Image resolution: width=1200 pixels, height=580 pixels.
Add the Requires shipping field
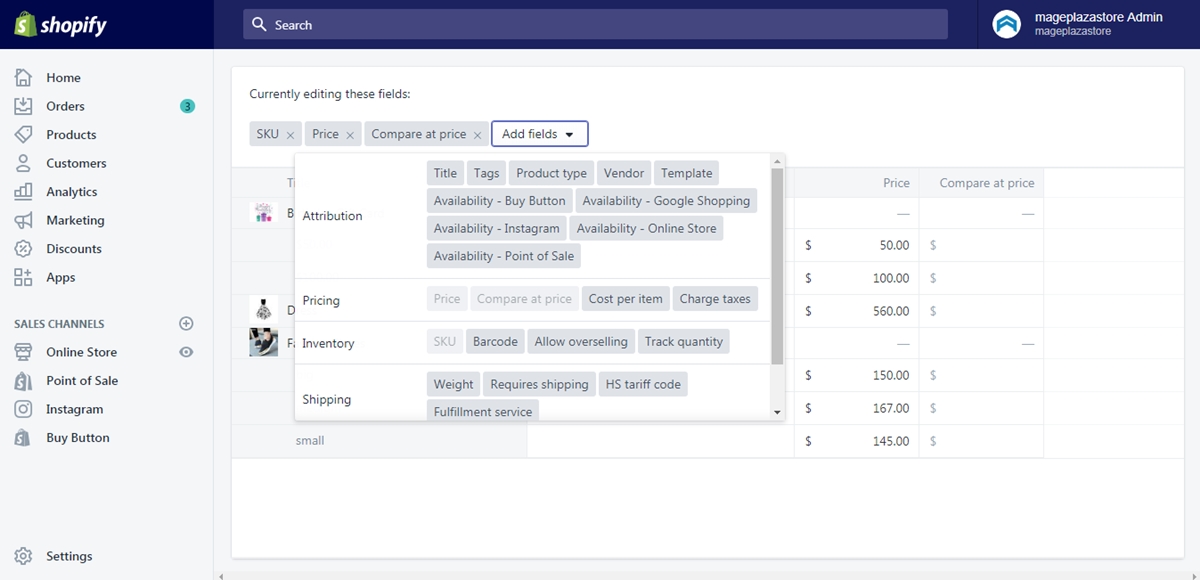pyautogui.click(x=539, y=384)
